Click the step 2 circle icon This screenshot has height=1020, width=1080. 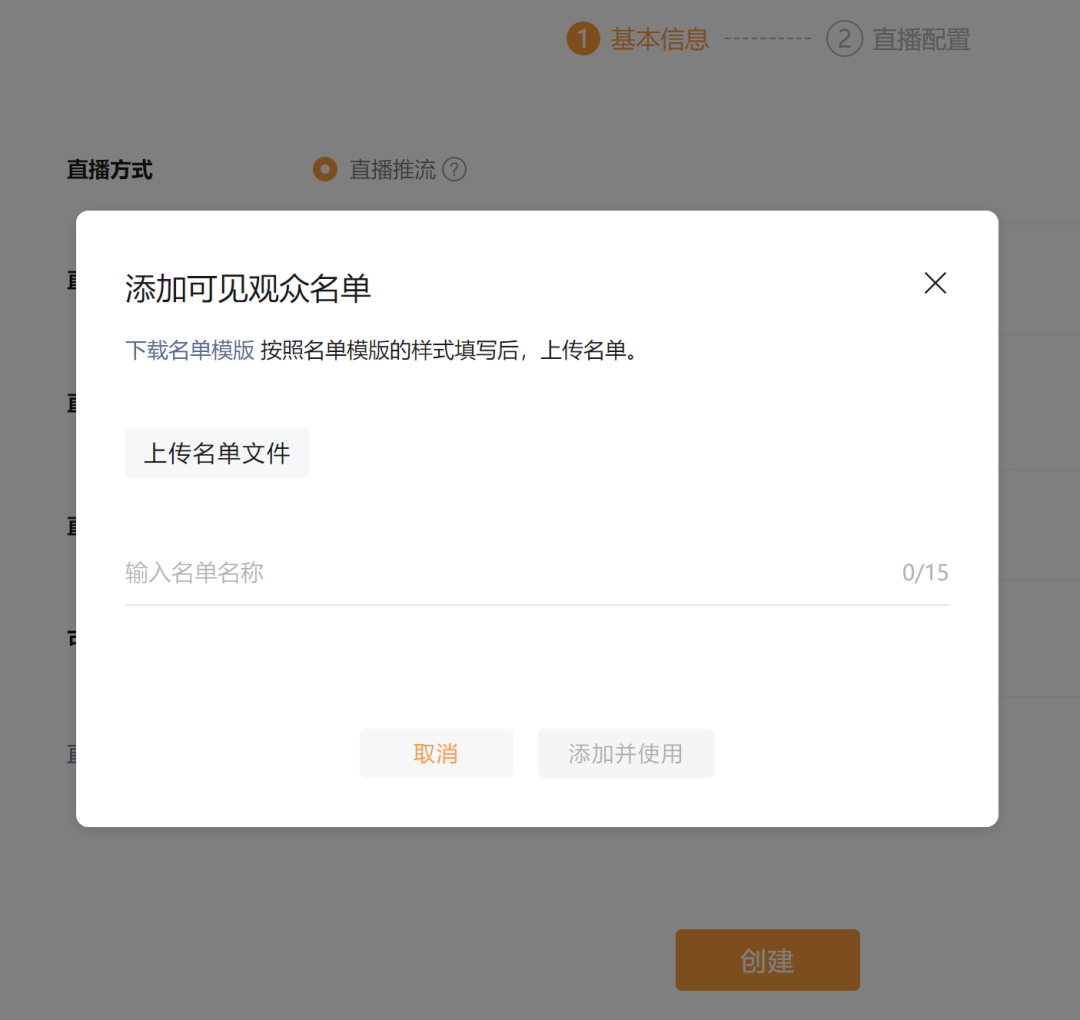[844, 39]
